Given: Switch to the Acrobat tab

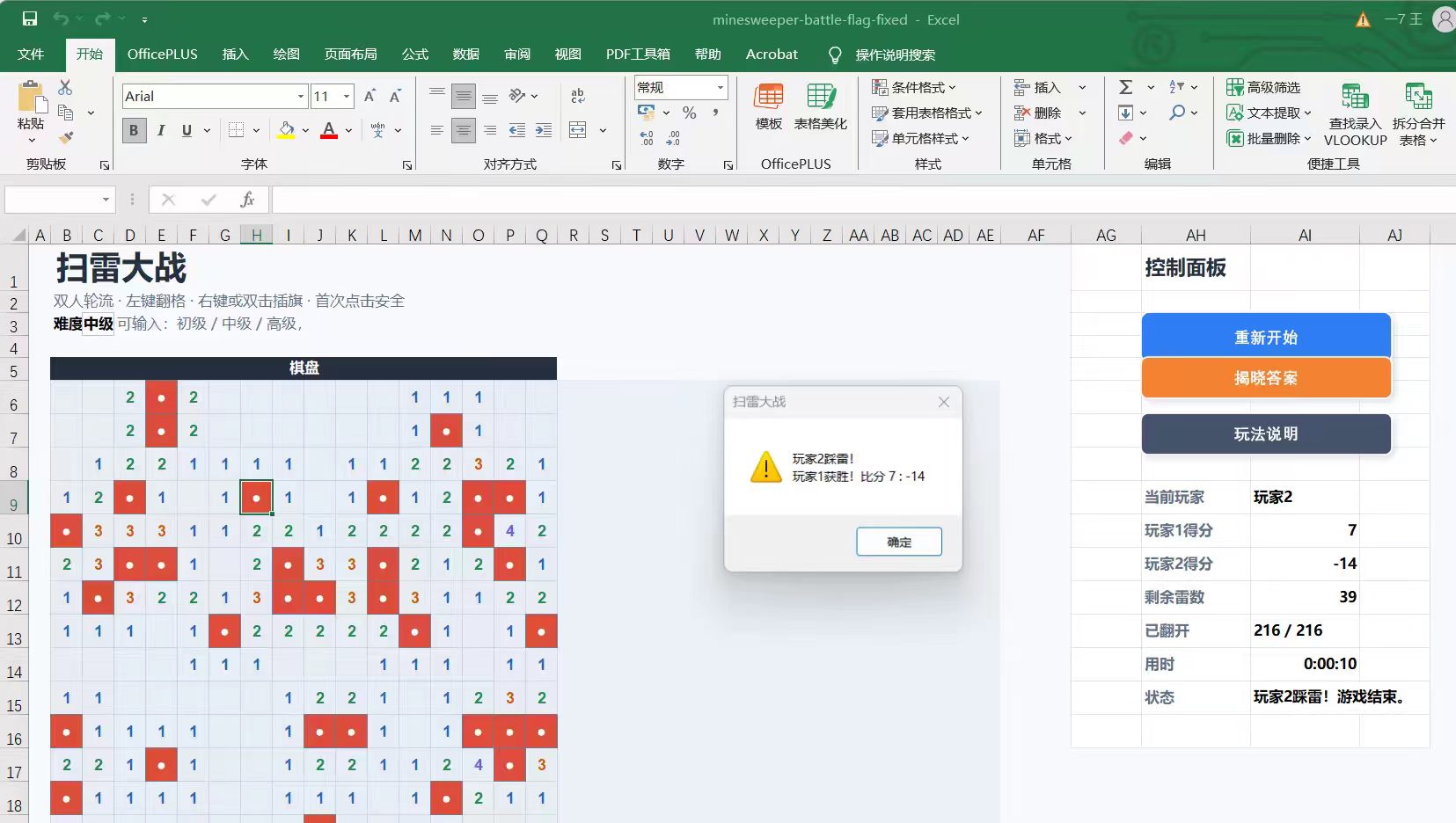Looking at the screenshot, I should click(x=772, y=55).
